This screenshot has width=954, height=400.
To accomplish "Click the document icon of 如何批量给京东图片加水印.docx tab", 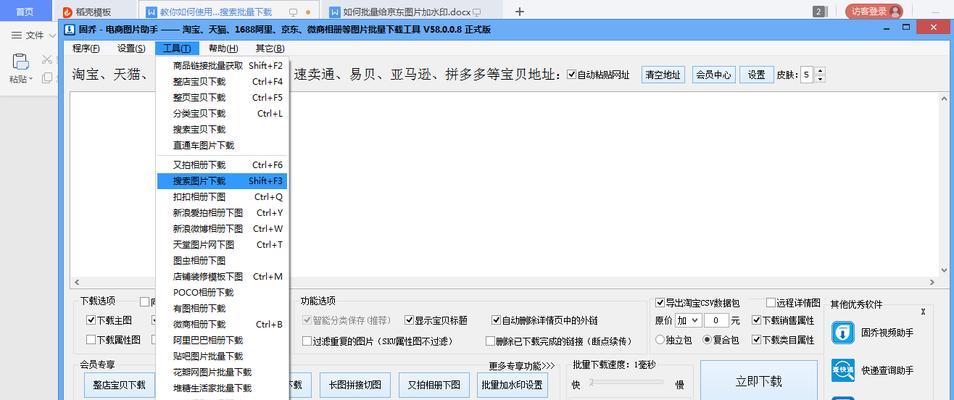I will (334, 12).
